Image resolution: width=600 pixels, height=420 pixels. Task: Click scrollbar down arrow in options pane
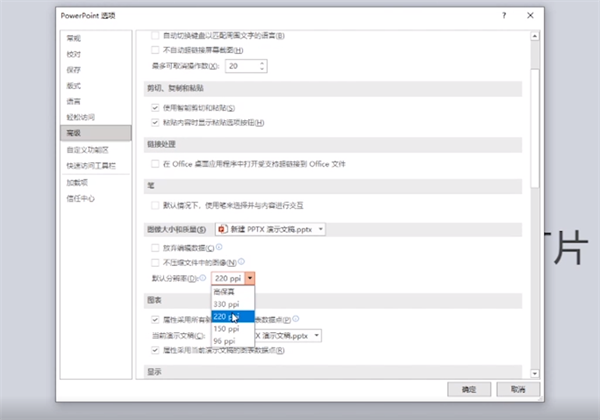click(x=535, y=373)
